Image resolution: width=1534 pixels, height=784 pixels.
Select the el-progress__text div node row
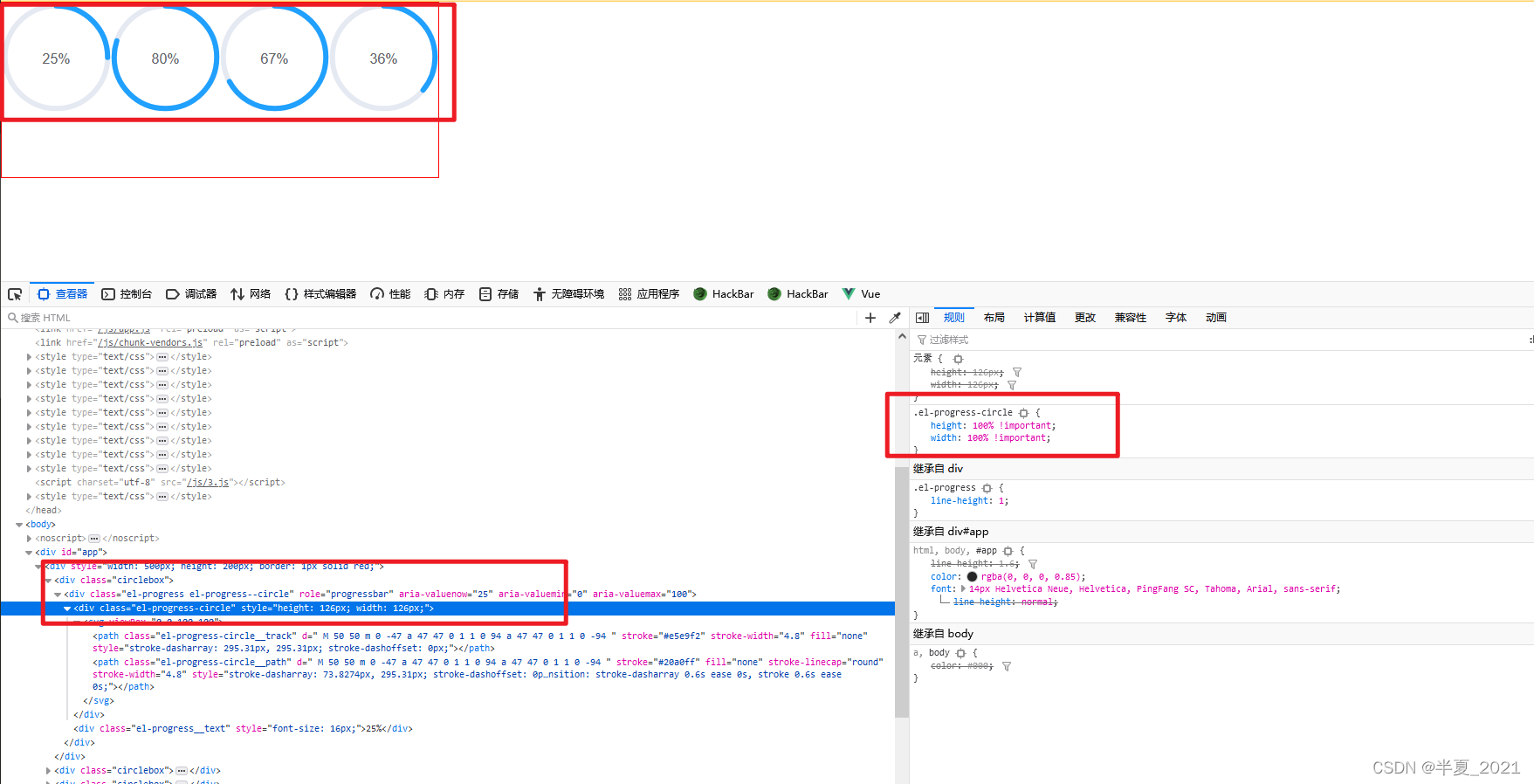(x=448, y=729)
